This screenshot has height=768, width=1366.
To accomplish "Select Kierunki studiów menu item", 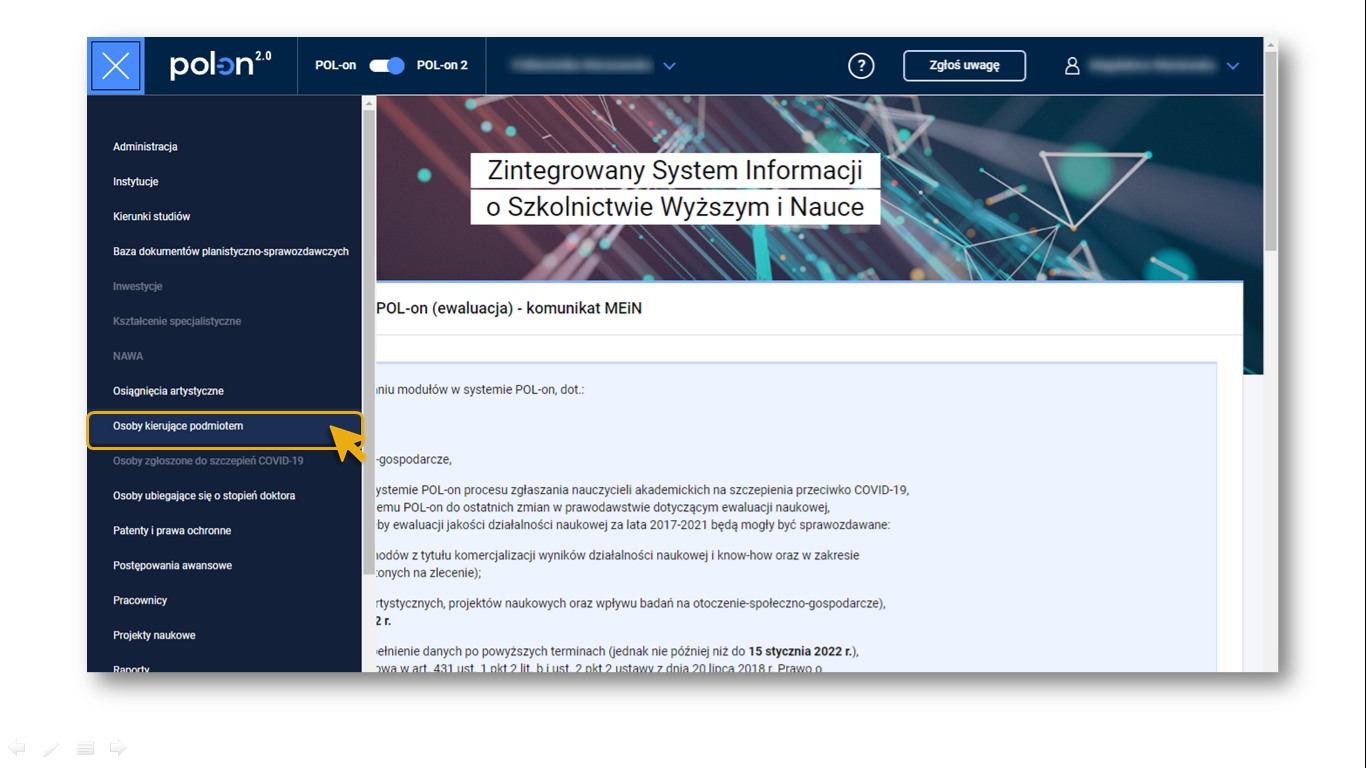I will (x=151, y=217).
